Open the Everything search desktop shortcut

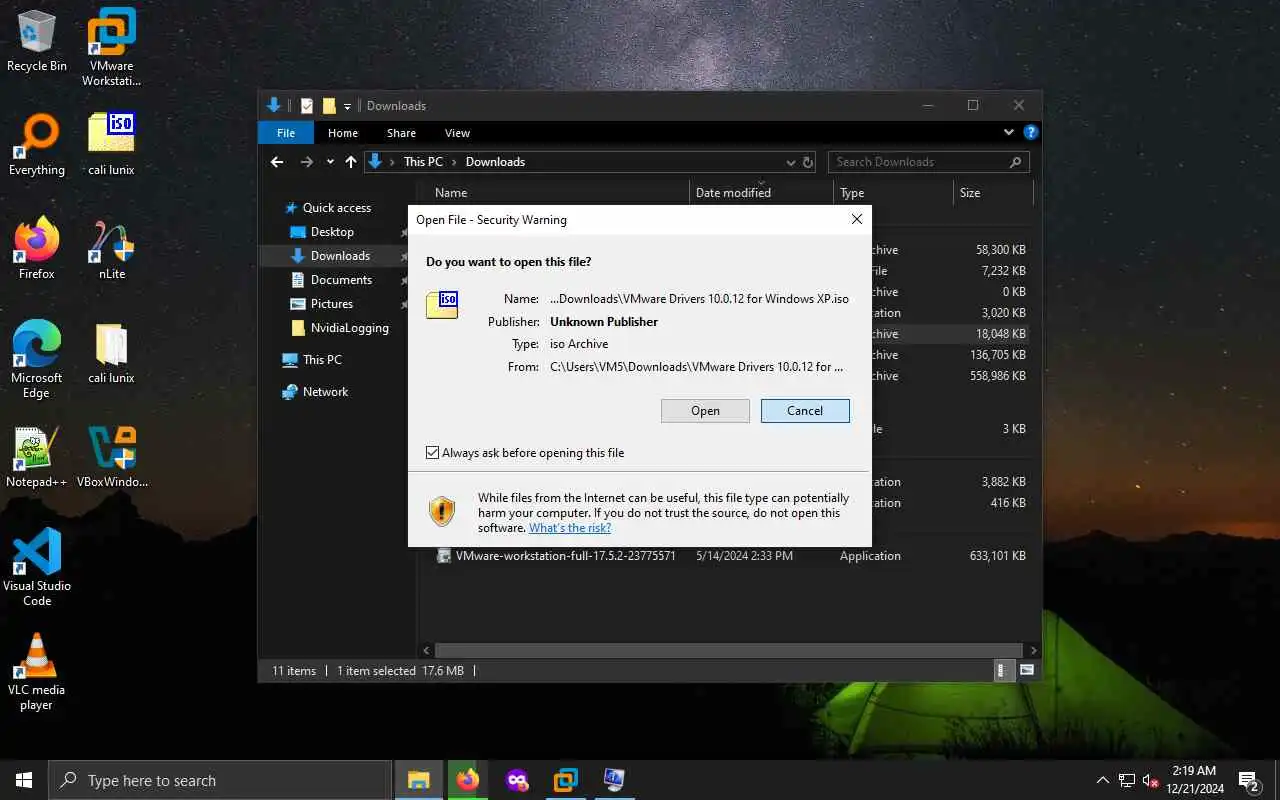[37, 144]
